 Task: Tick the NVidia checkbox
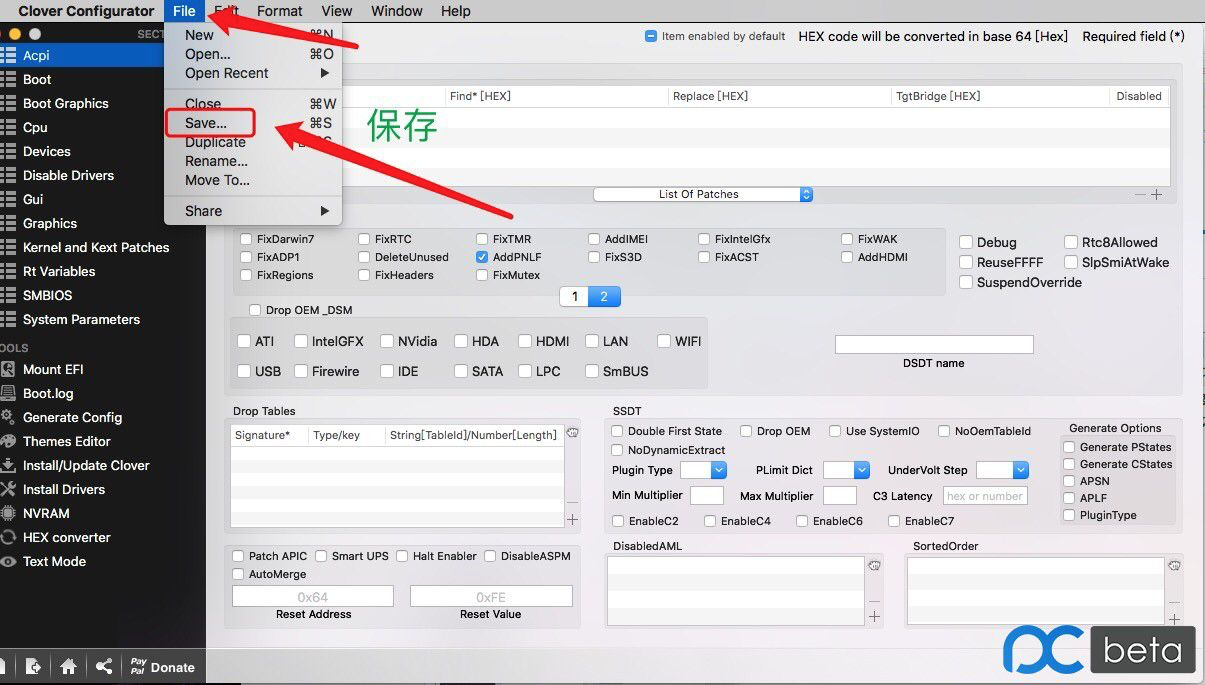[x=386, y=341]
